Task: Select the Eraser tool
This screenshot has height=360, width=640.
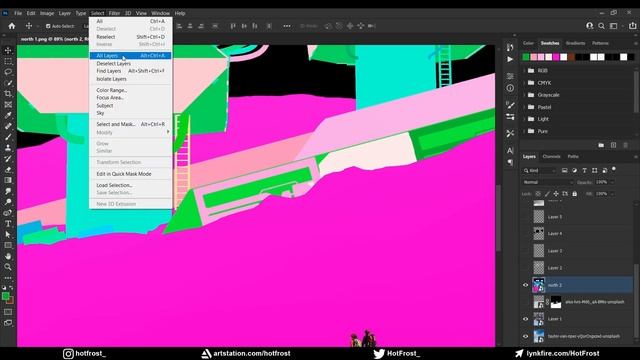Action: (x=8, y=169)
